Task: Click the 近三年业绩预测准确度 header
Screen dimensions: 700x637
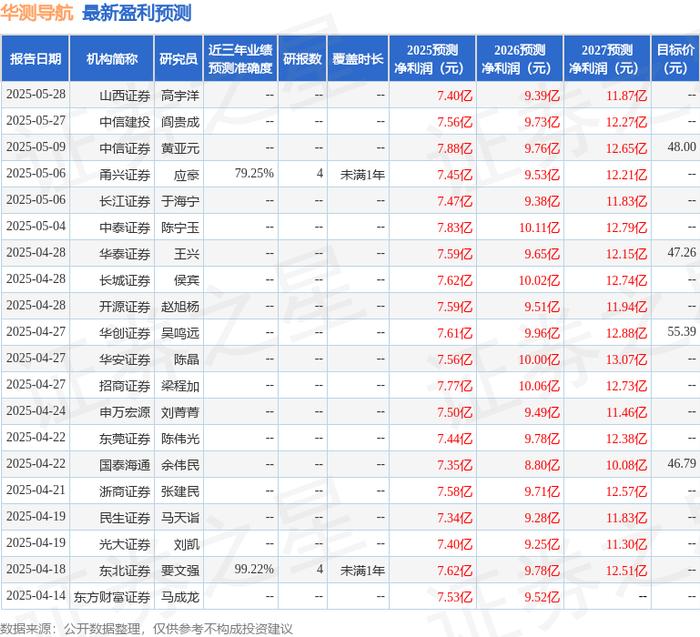Action: point(240,58)
